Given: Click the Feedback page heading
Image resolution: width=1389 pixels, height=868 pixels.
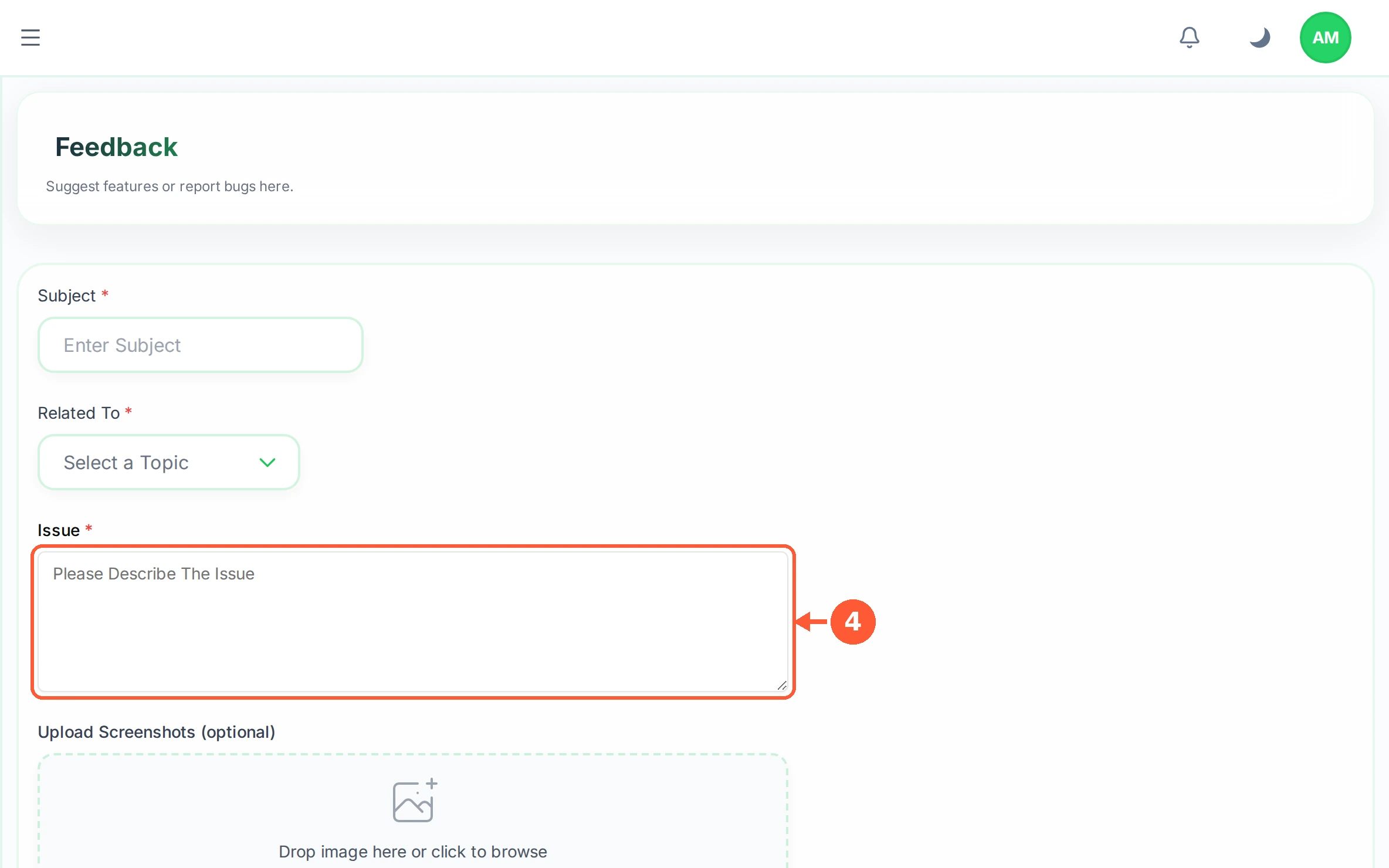Looking at the screenshot, I should [x=116, y=147].
